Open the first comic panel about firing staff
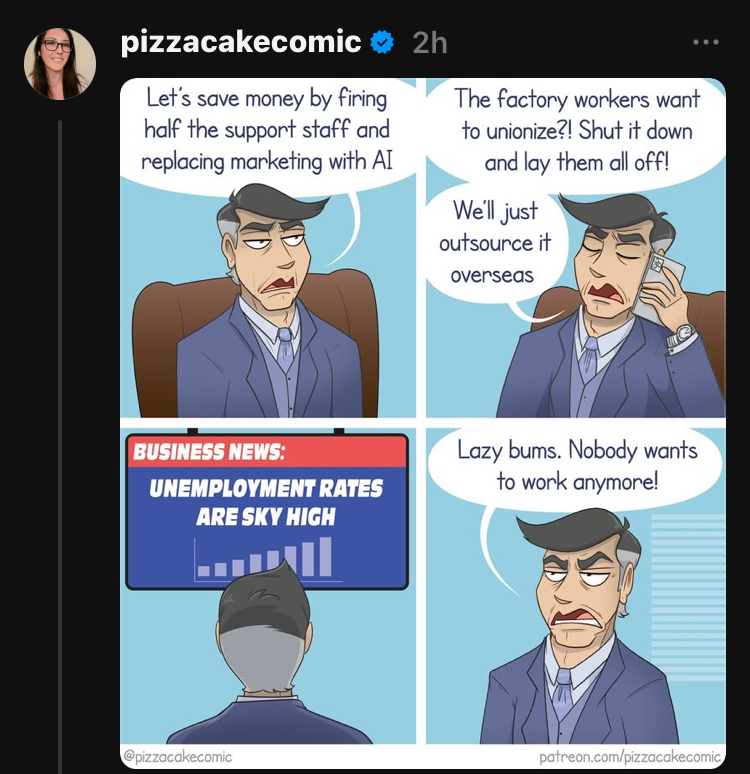This screenshot has height=774, width=750. pyautogui.click(x=268, y=248)
